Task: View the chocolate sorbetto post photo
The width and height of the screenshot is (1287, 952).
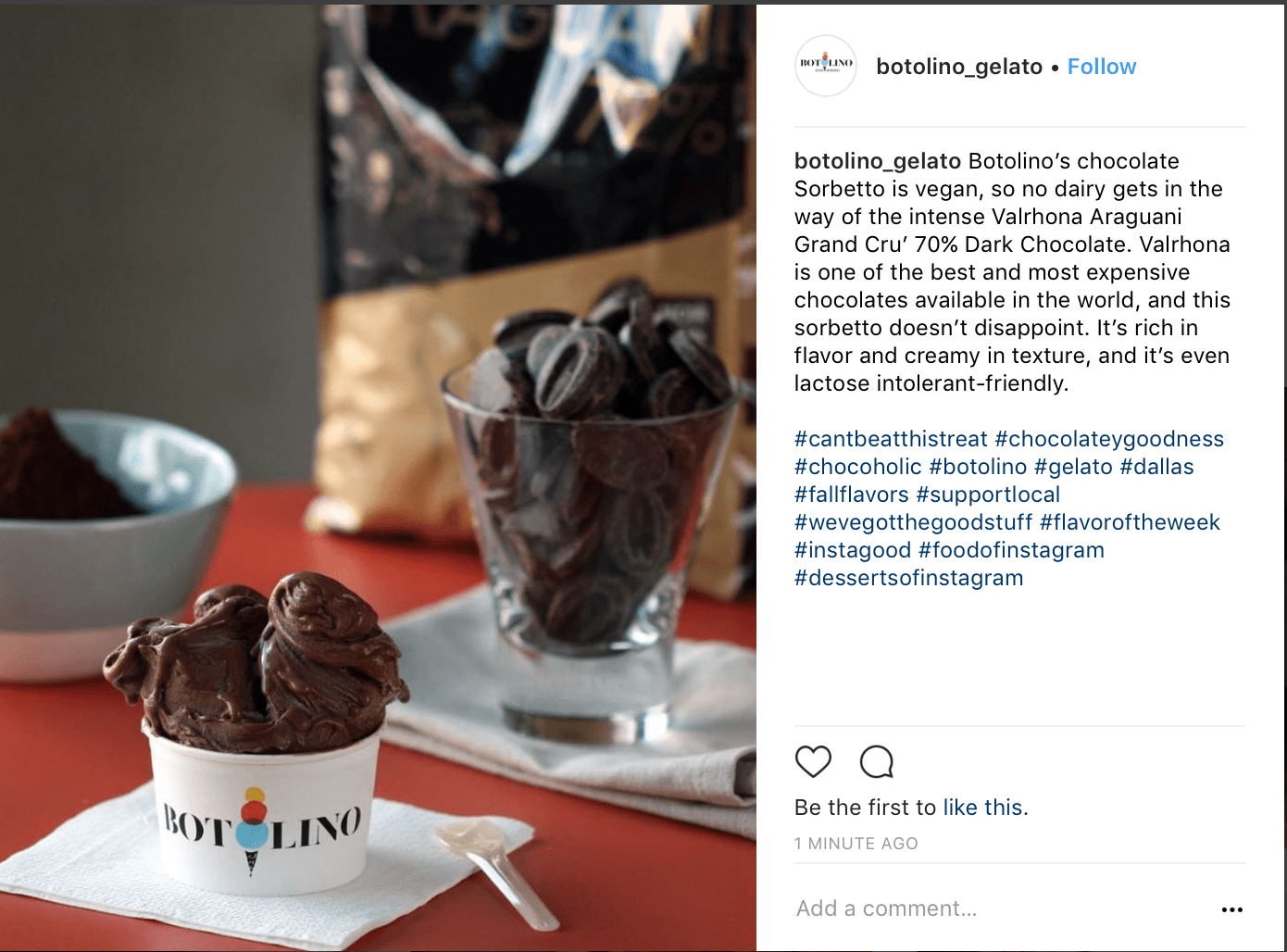Action: pyautogui.click(x=378, y=478)
